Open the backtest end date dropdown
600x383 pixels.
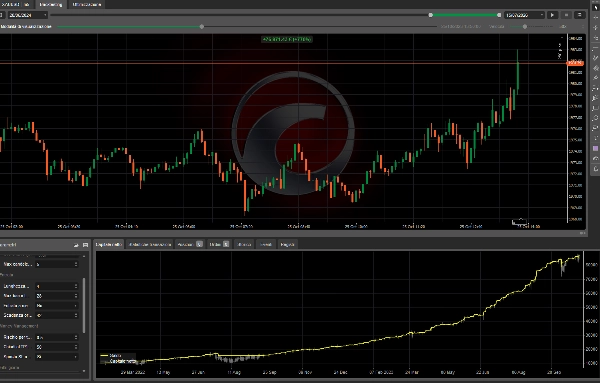click(x=524, y=15)
